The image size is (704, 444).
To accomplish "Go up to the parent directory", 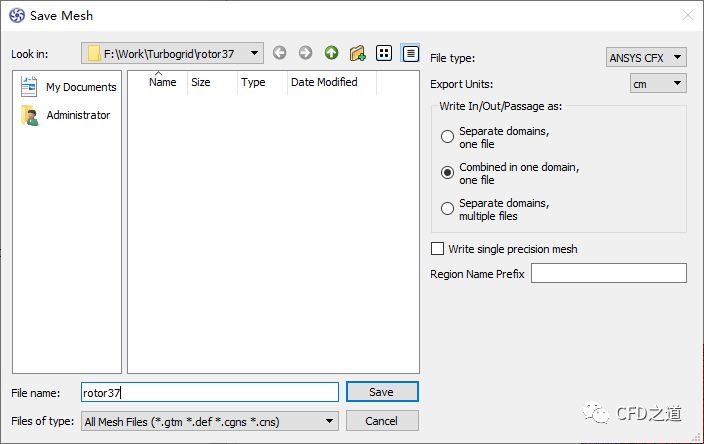I will point(331,53).
